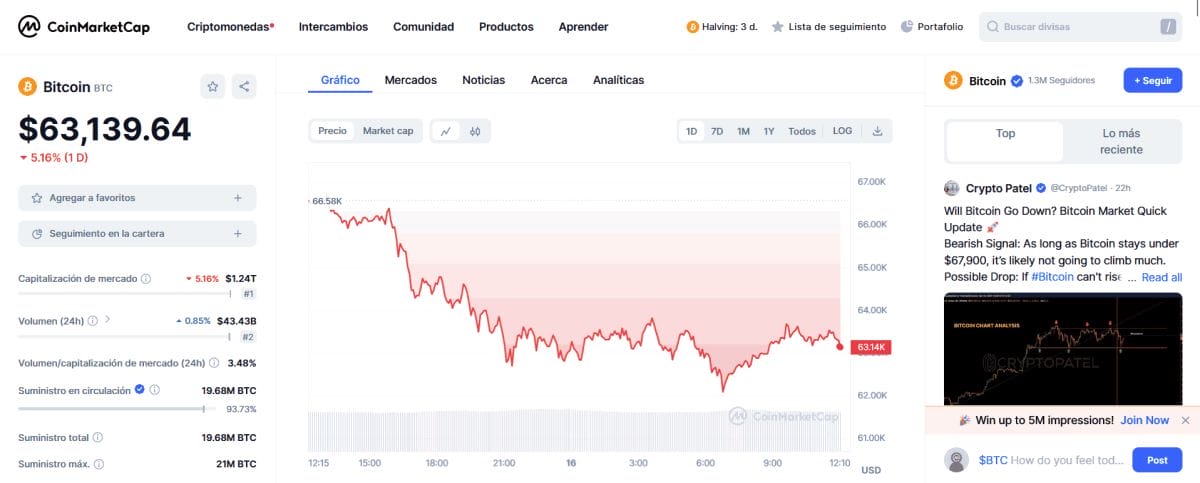Select the Precio chart toggle
Image resolution: width=1200 pixels, height=483 pixels.
click(x=333, y=131)
